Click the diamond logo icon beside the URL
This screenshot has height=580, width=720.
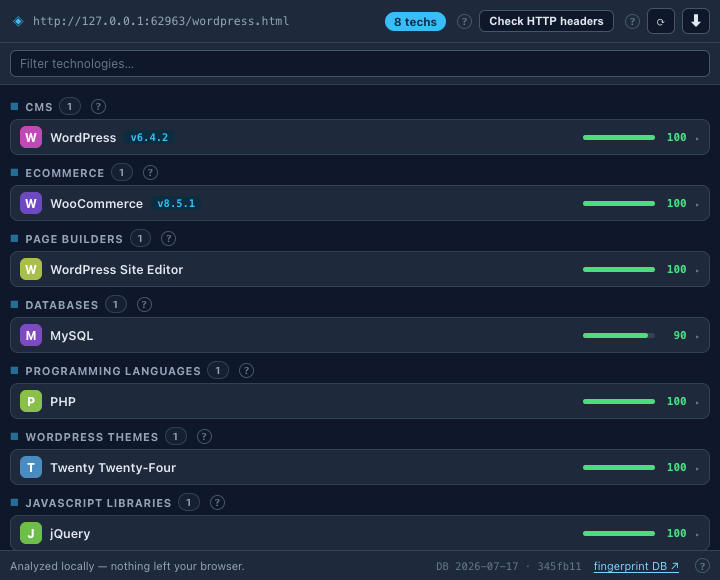[x=18, y=21]
